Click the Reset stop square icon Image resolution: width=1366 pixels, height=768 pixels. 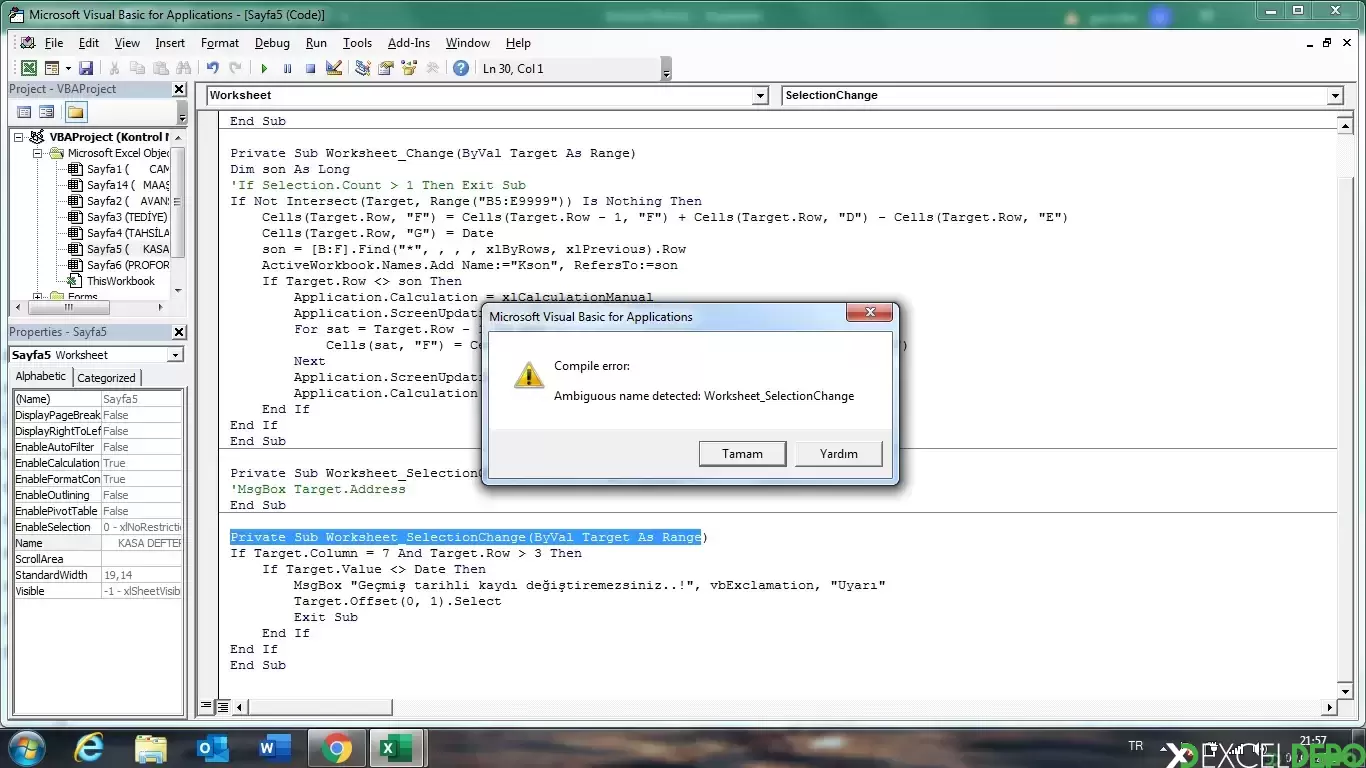(x=310, y=68)
